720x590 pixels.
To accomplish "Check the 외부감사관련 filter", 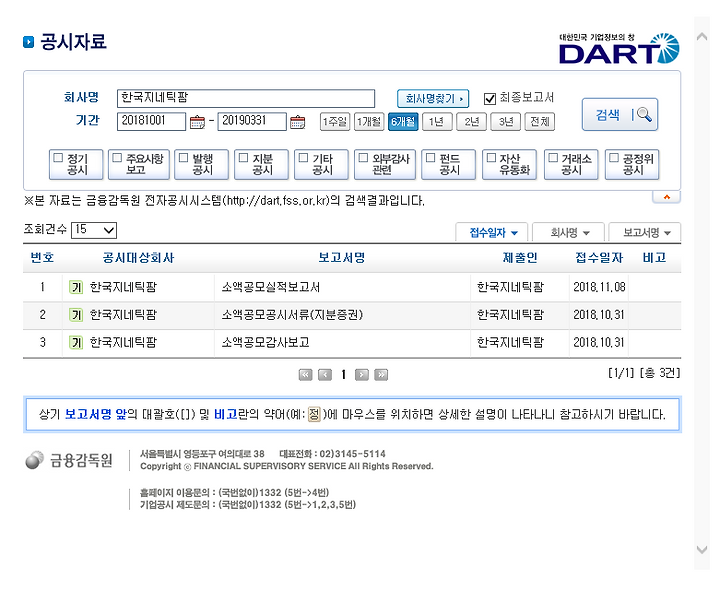I will pyautogui.click(x=364, y=158).
